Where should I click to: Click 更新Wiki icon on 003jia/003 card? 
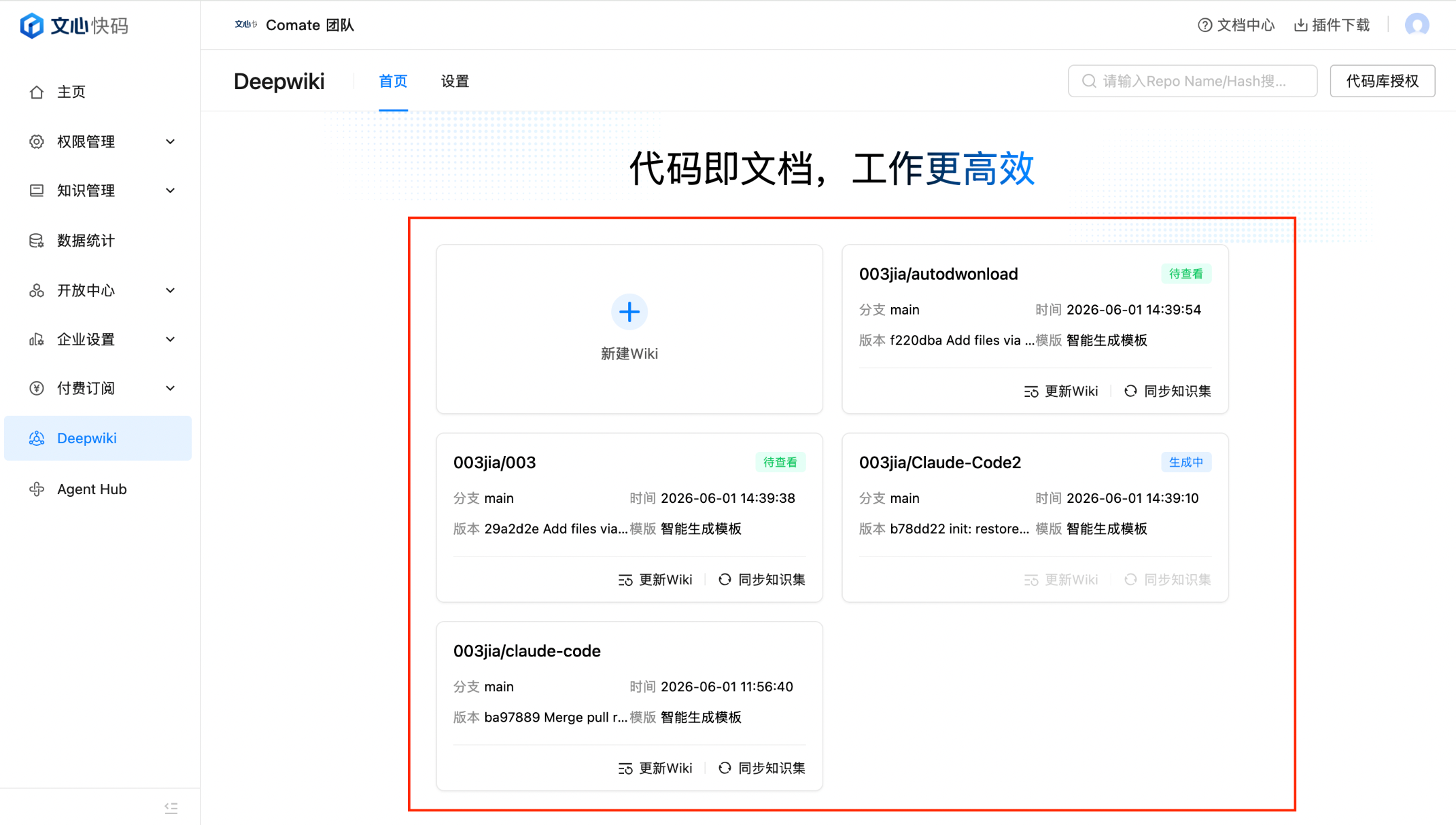point(625,580)
